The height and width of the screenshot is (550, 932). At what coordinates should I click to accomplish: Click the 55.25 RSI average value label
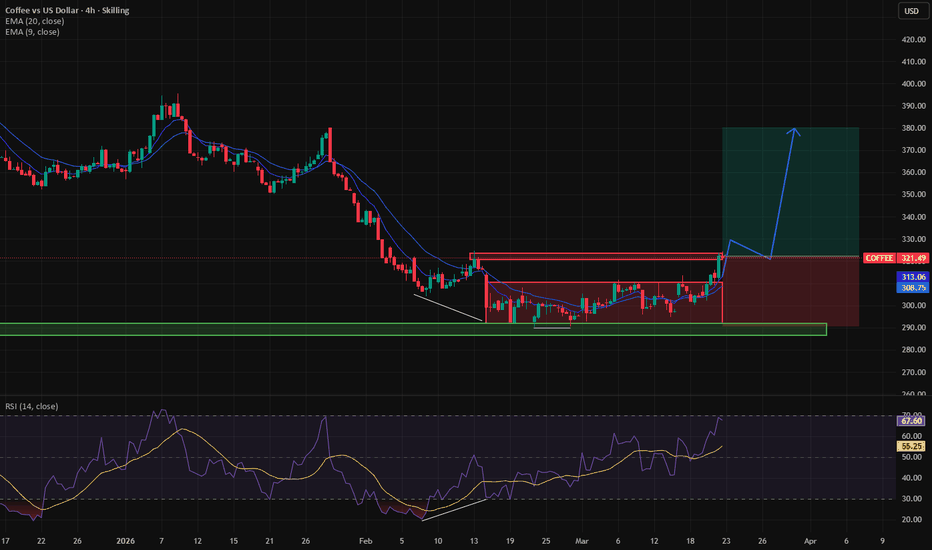pos(911,446)
